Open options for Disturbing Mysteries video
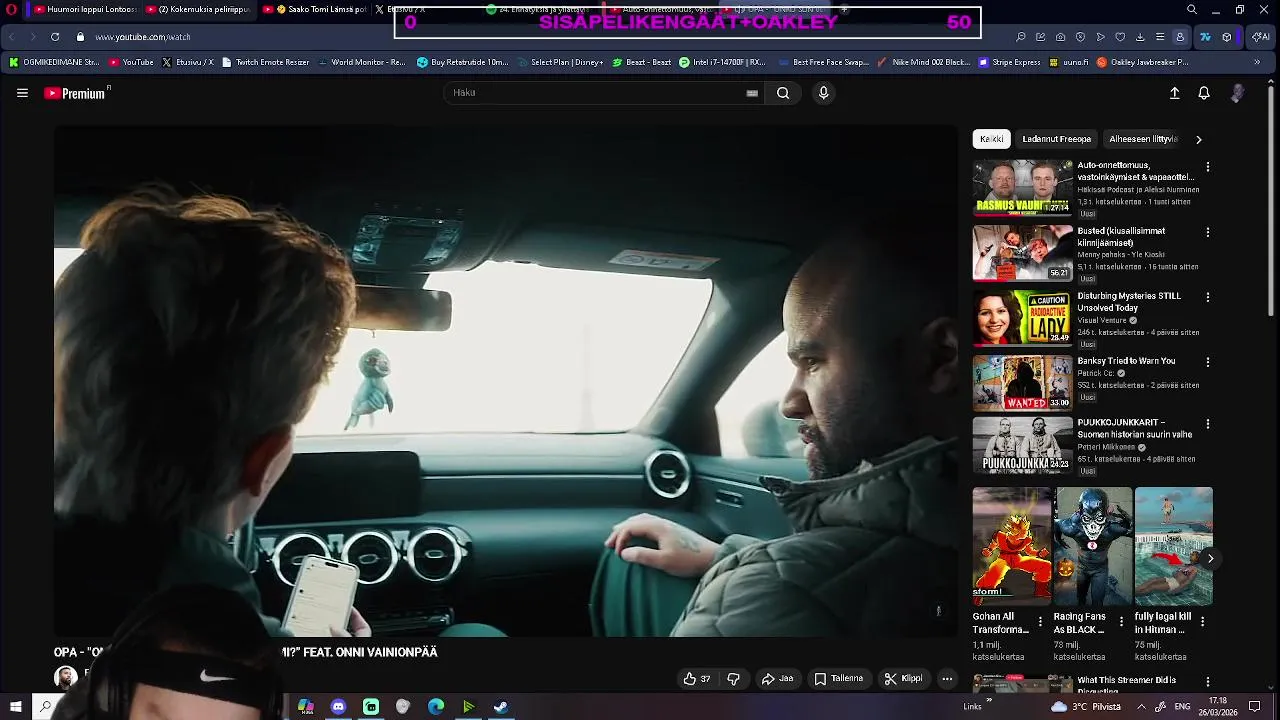The image size is (1280, 720). tap(1207, 297)
